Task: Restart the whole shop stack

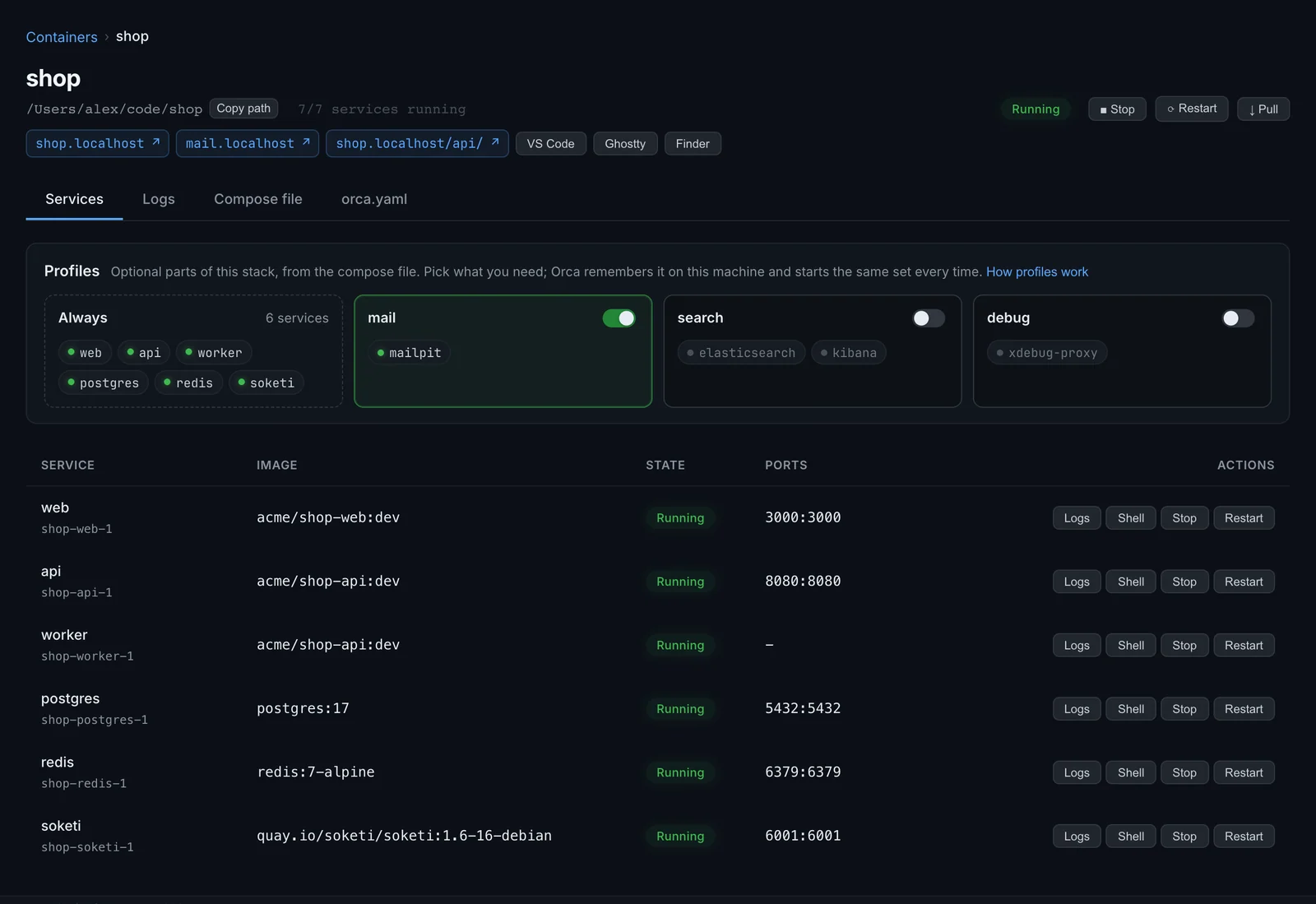Action: point(1192,109)
